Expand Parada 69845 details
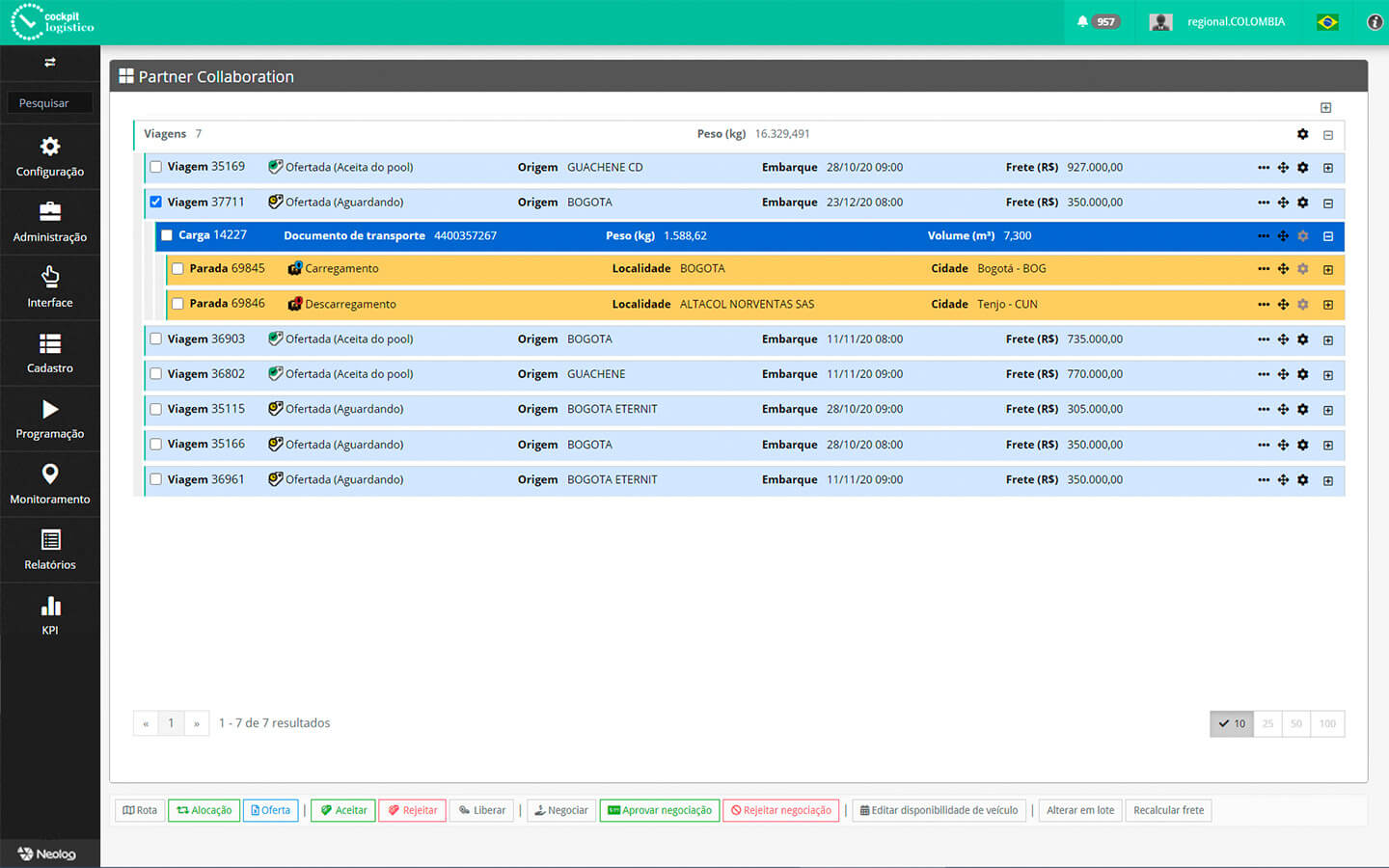This screenshot has width=1389, height=868. pos(1328,270)
